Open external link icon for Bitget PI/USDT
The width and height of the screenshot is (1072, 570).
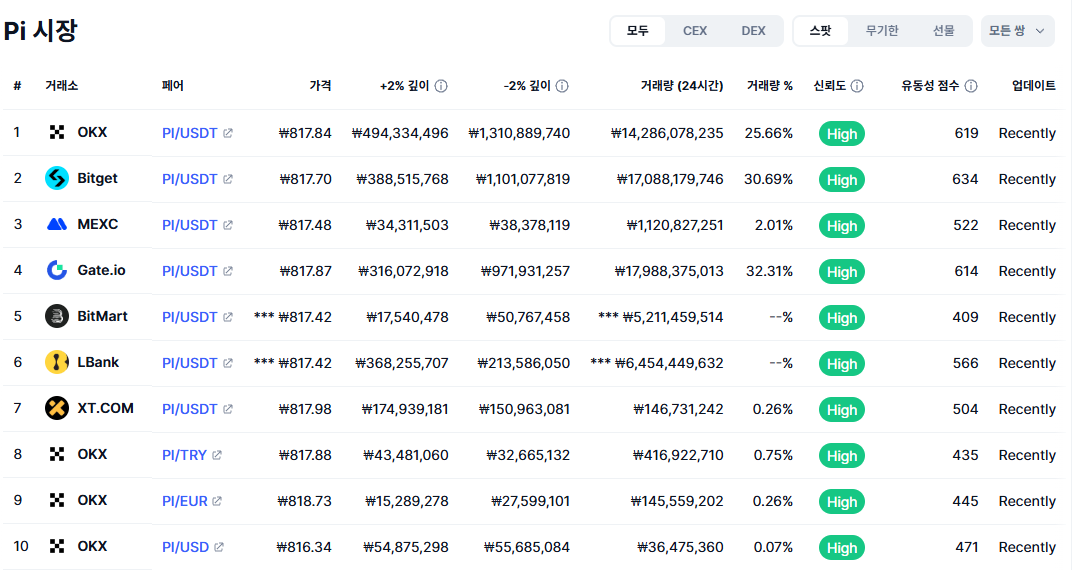pos(228,179)
